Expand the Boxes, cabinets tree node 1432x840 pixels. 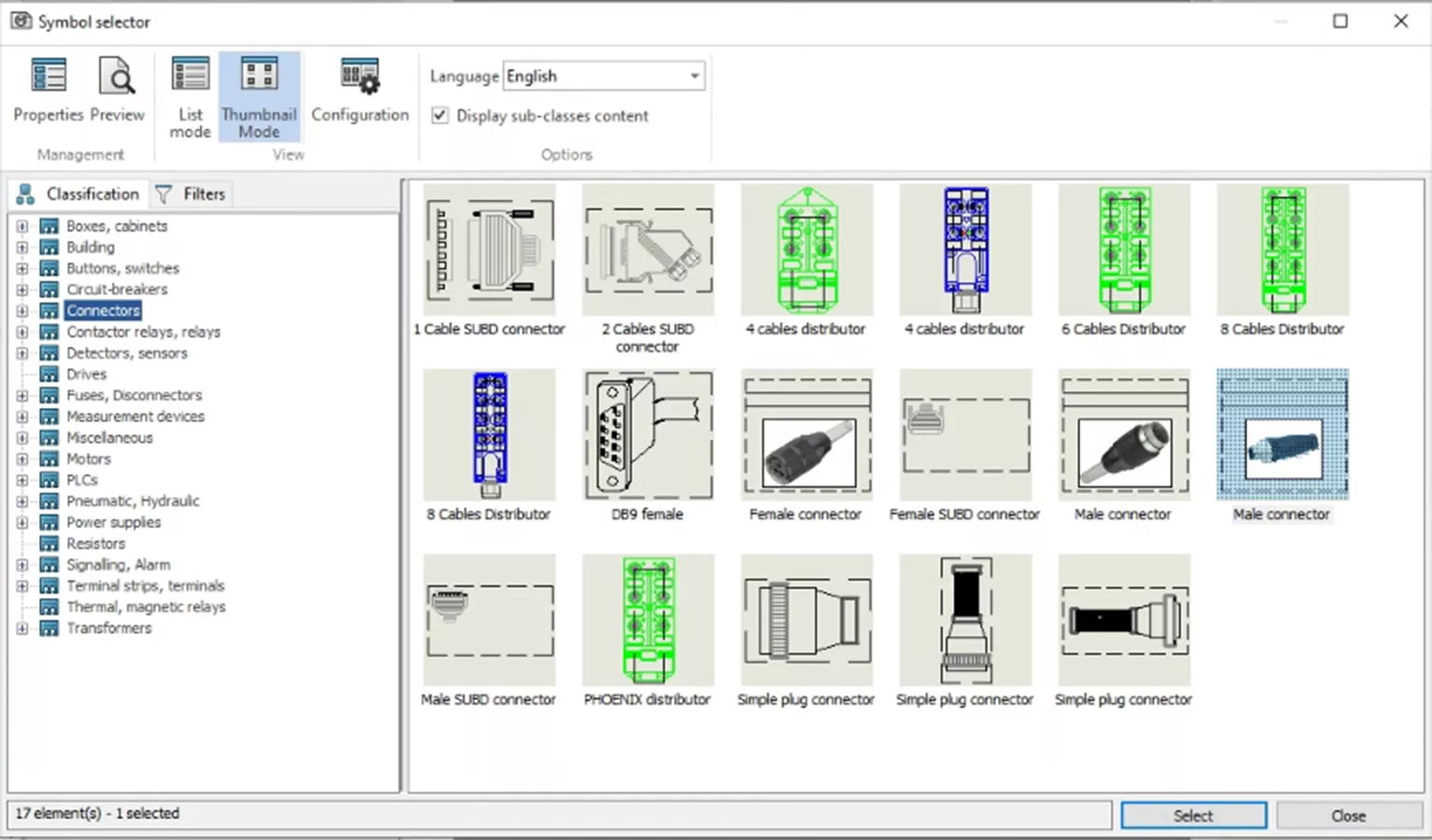point(22,226)
